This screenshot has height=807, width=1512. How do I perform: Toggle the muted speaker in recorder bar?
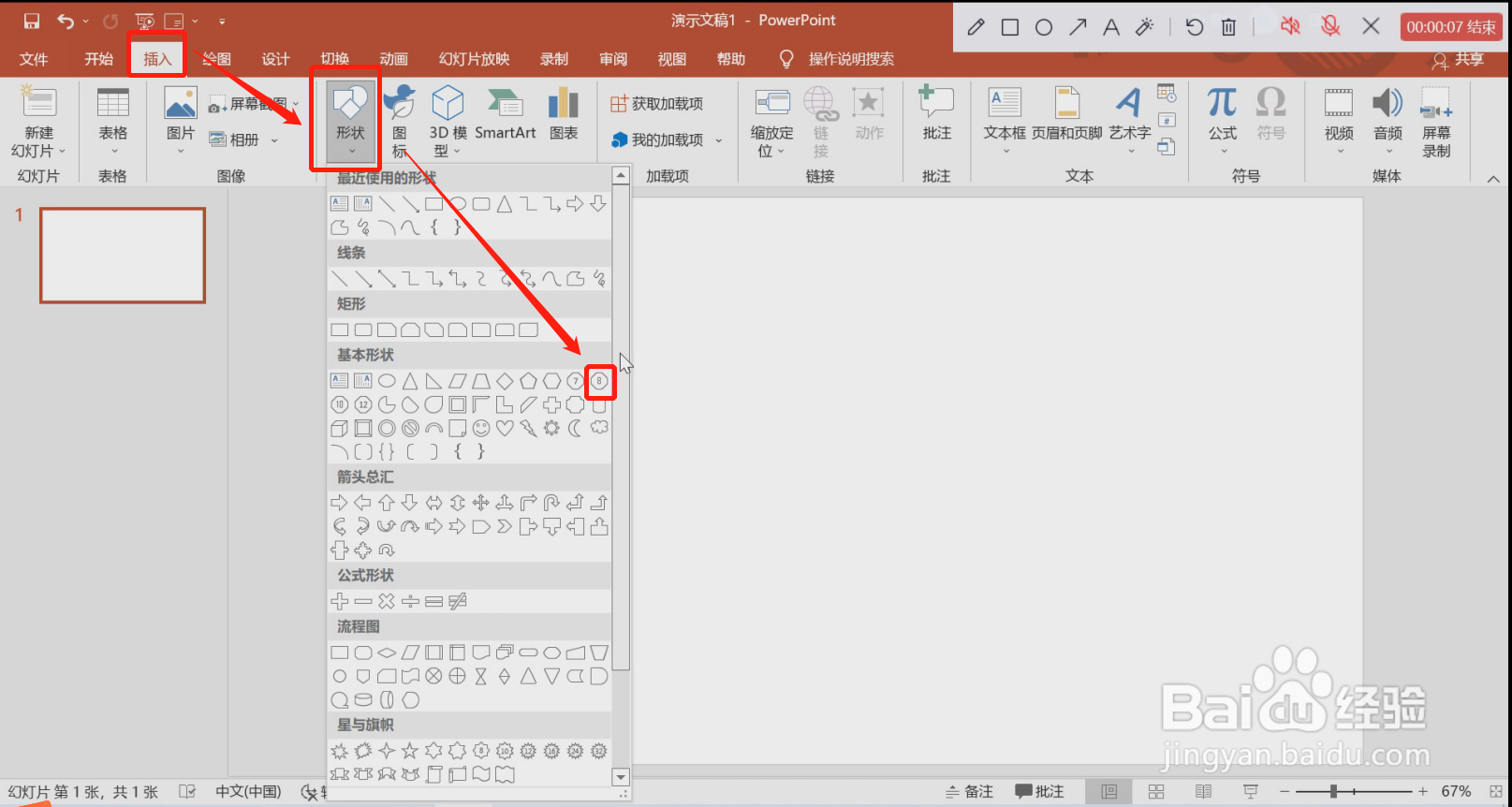pos(1290,26)
